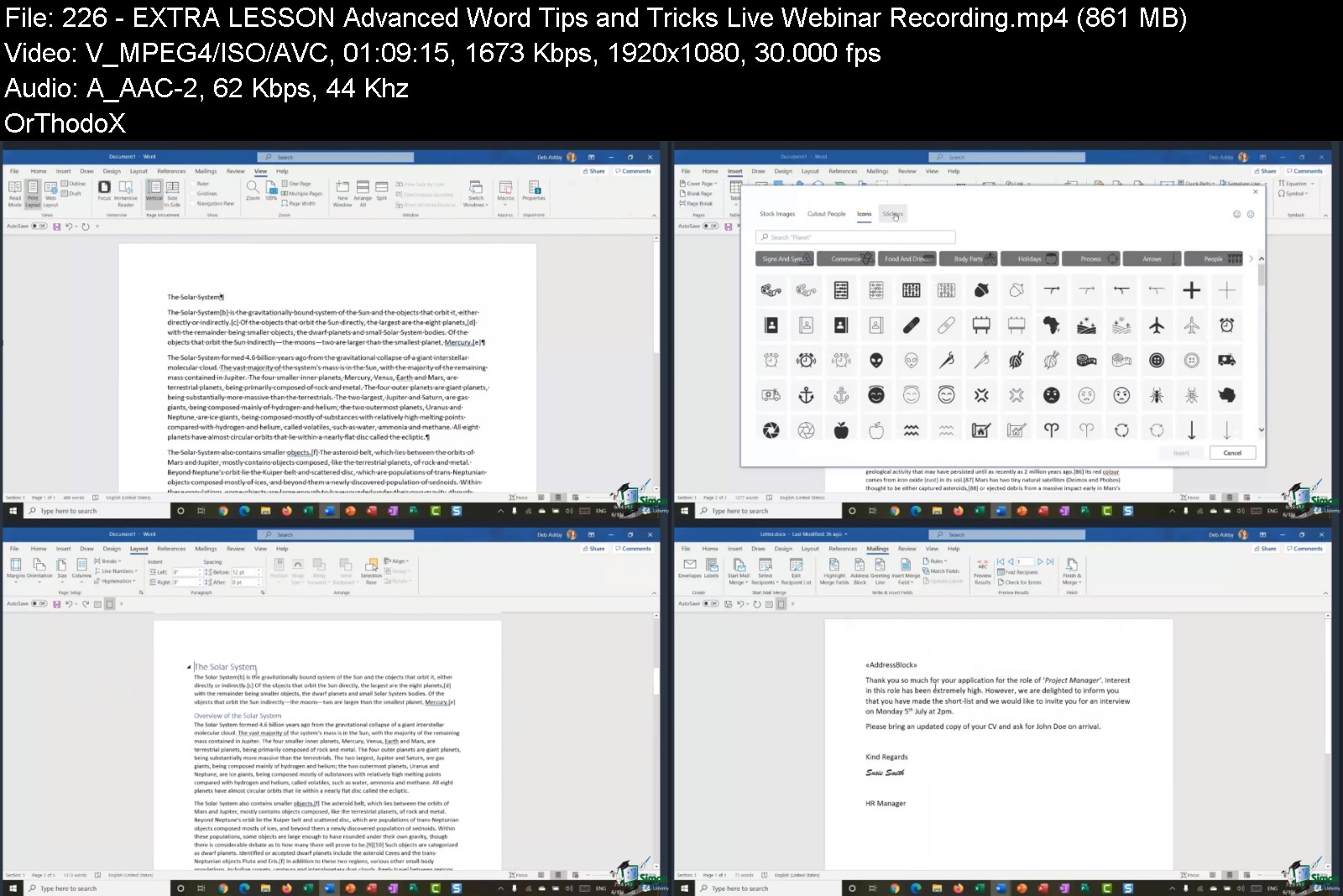1343x896 pixels.
Task: Filter icons by the Holidays category
Action: click(1029, 259)
